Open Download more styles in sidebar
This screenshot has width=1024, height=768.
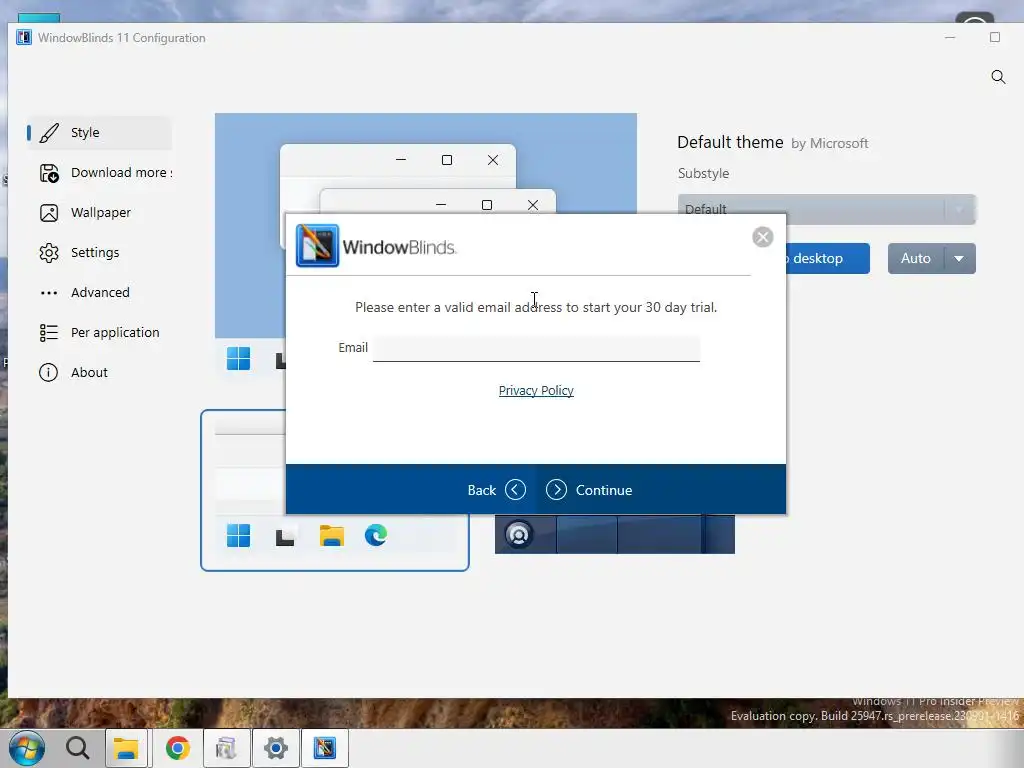99,173
